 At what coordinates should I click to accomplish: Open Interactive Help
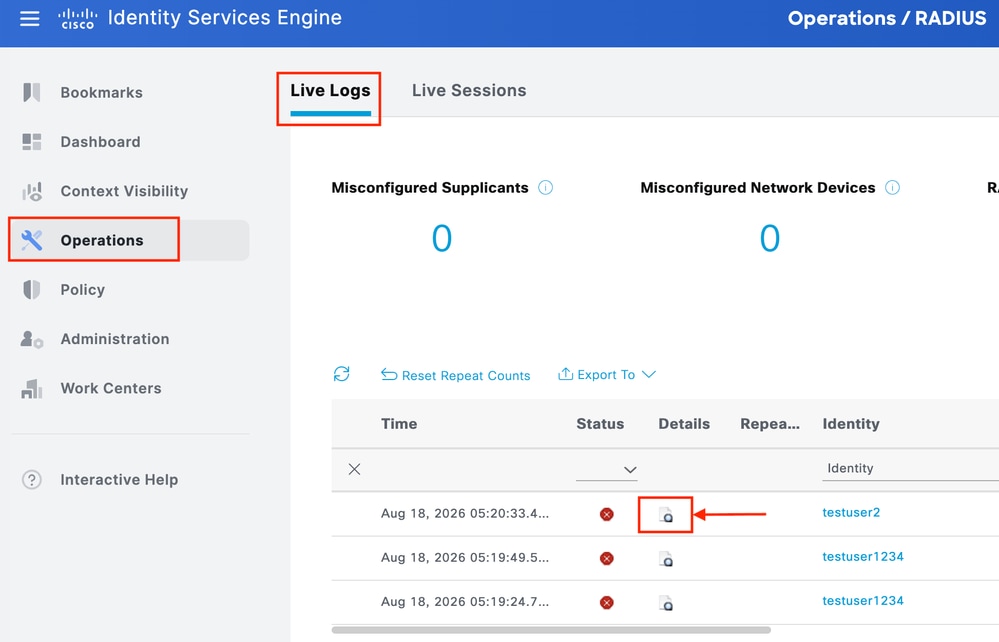119,480
